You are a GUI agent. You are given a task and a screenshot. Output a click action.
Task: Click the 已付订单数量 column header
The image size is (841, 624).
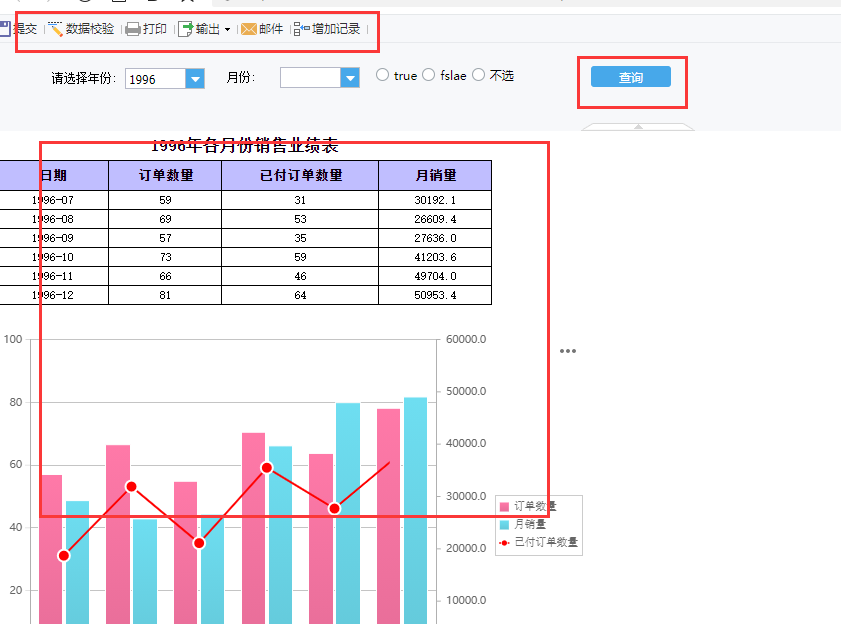pyautogui.click(x=300, y=175)
